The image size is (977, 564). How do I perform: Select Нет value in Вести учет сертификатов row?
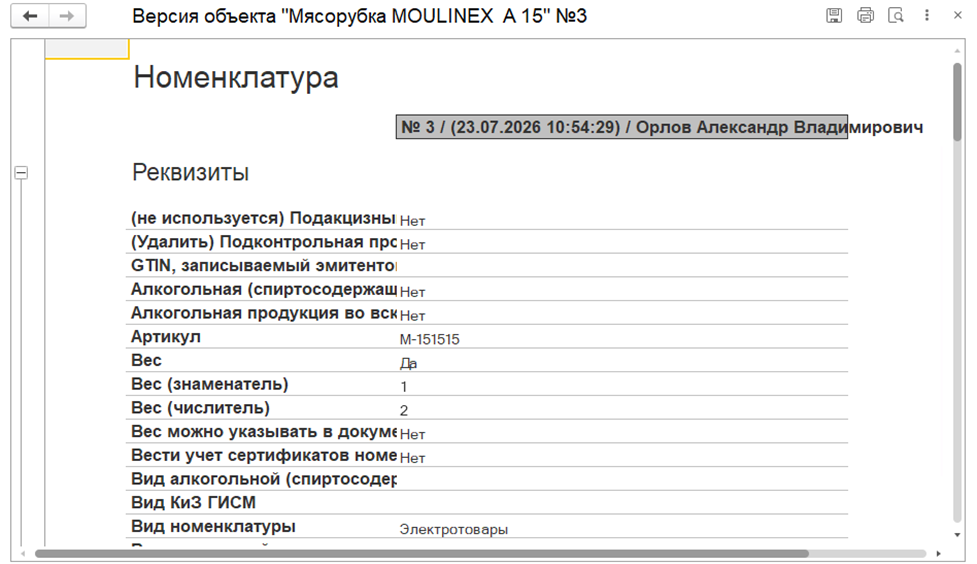click(x=412, y=458)
